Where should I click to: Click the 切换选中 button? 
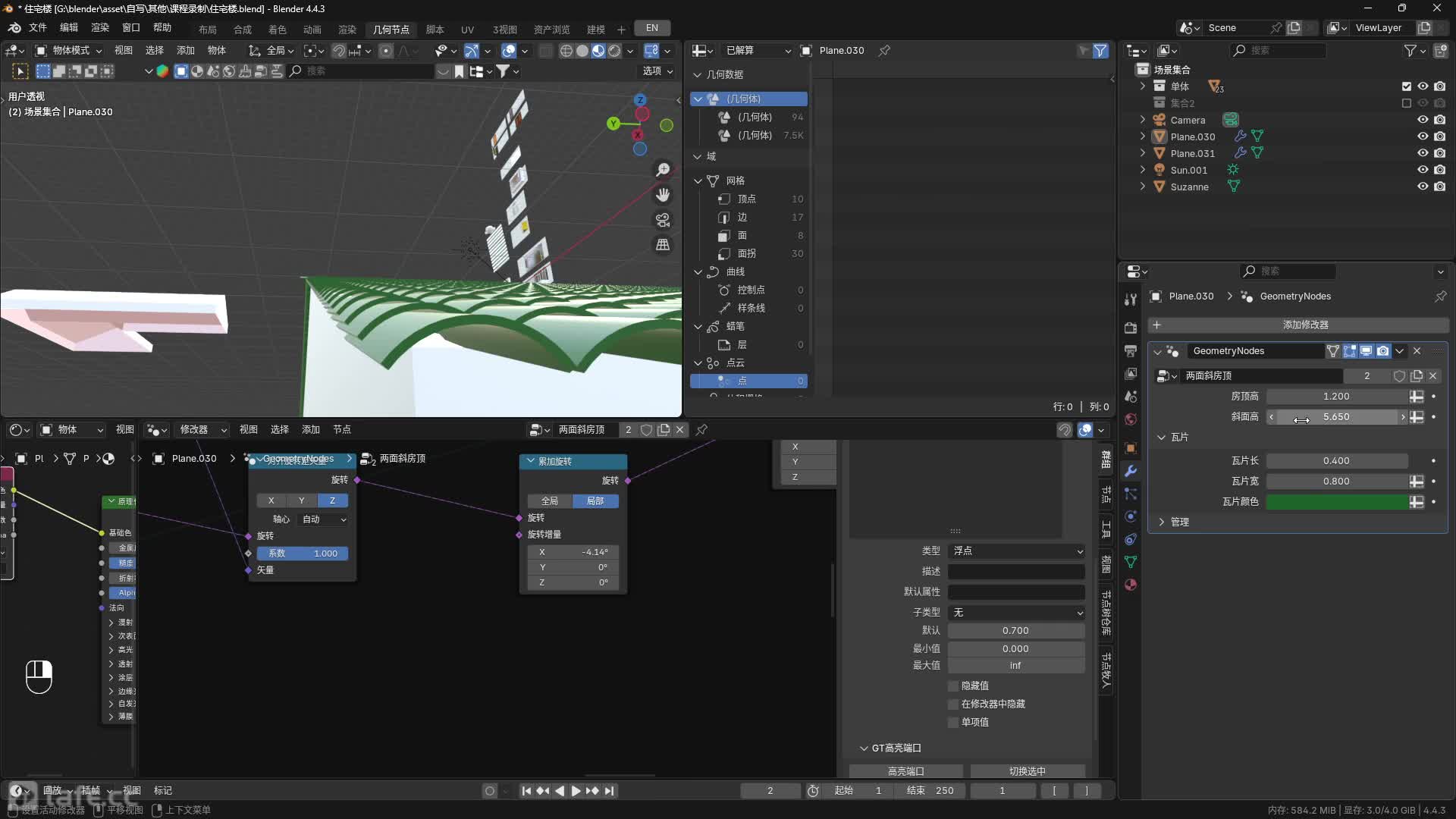point(1027,771)
